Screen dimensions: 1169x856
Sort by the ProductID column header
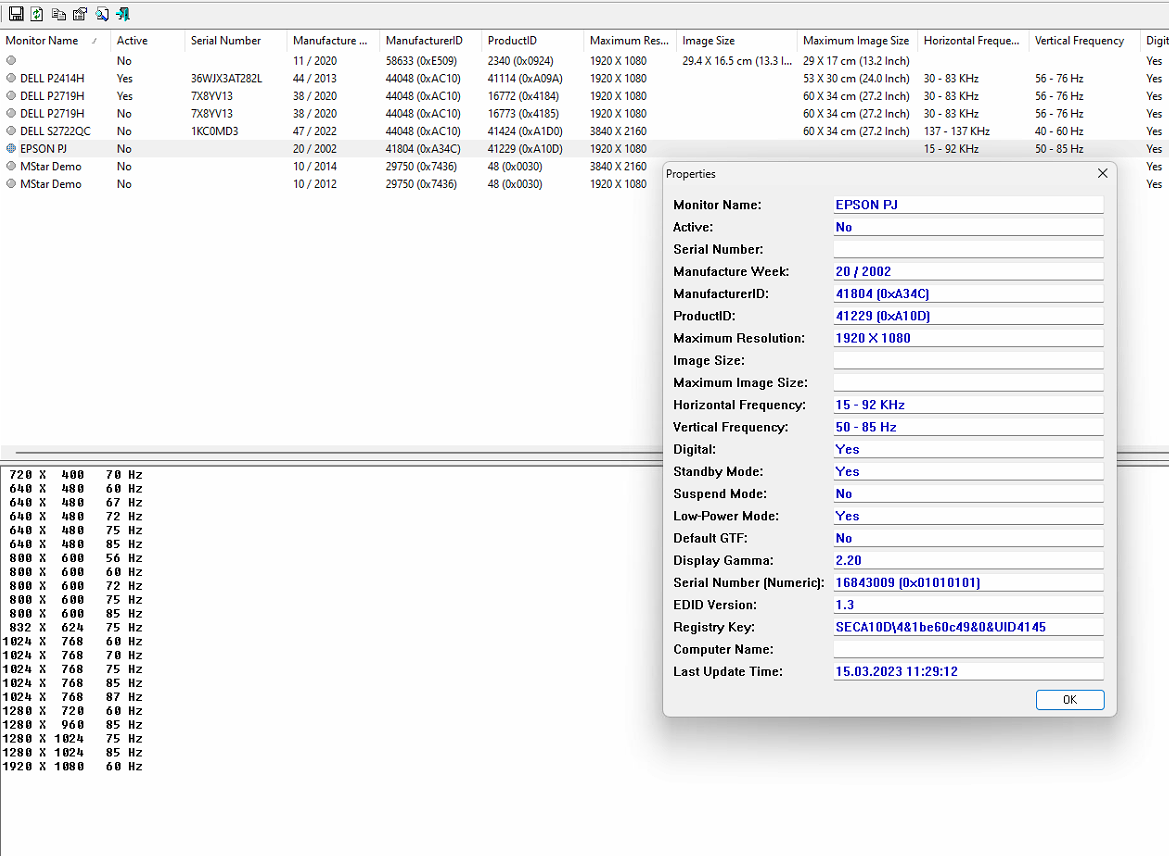pyautogui.click(x=533, y=40)
